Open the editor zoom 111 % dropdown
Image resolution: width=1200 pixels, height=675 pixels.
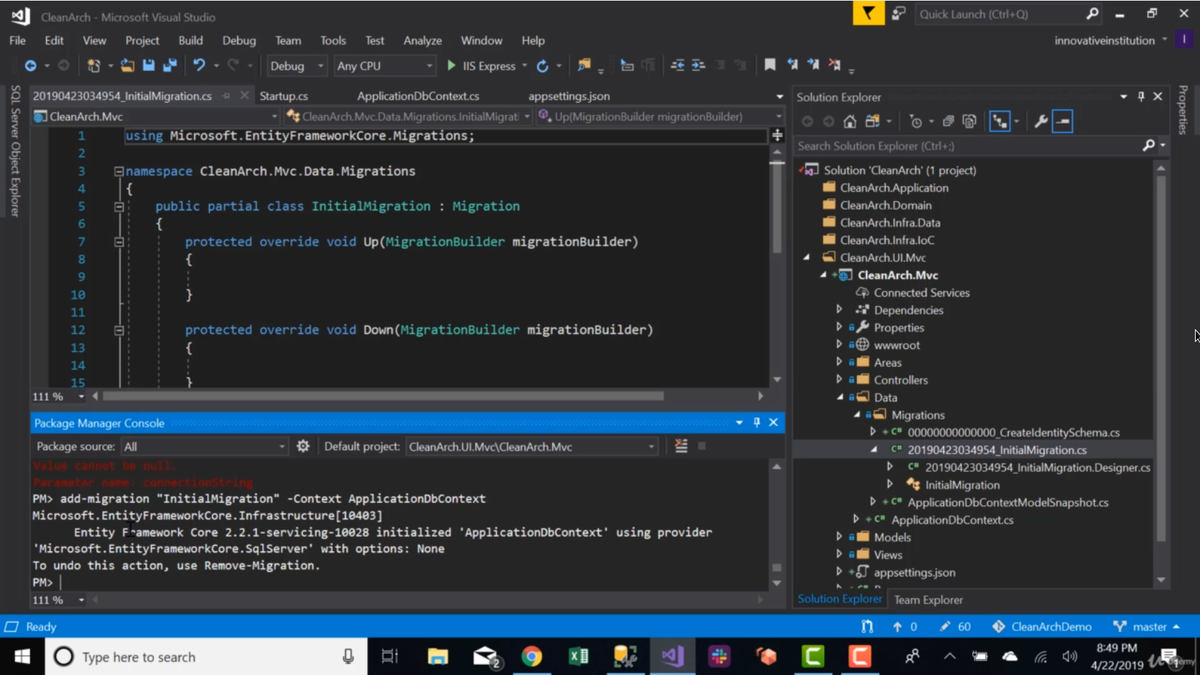pyautogui.click(x=58, y=396)
